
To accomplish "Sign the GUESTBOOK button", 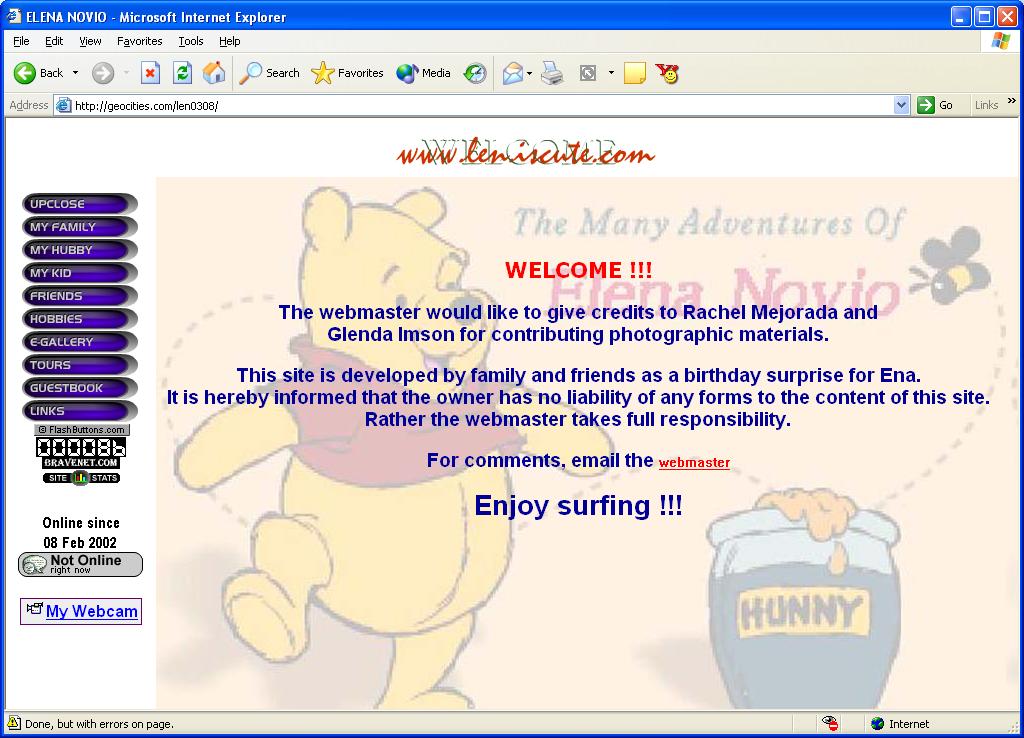I will (80, 388).
